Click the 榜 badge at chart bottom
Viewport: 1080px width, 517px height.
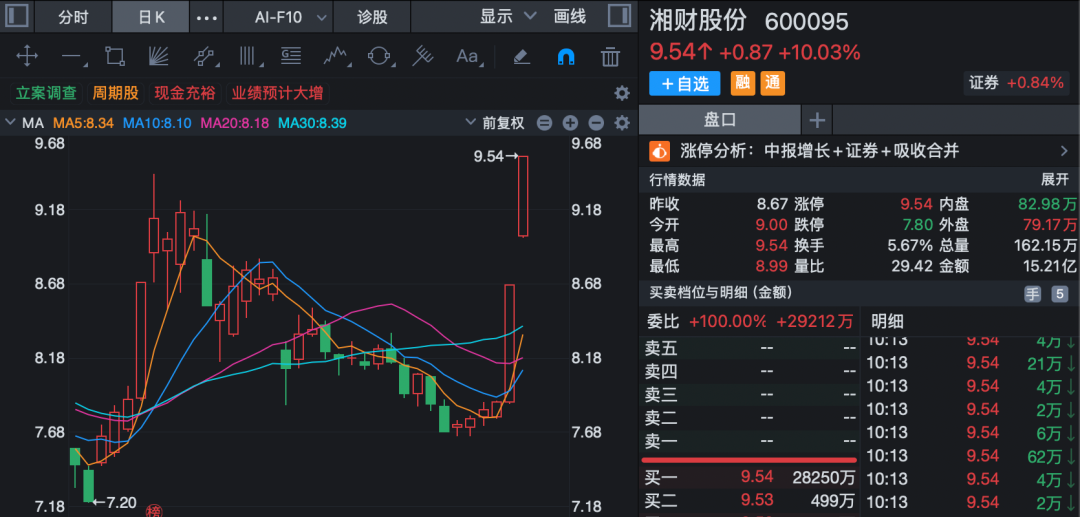(x=153, y=511)
